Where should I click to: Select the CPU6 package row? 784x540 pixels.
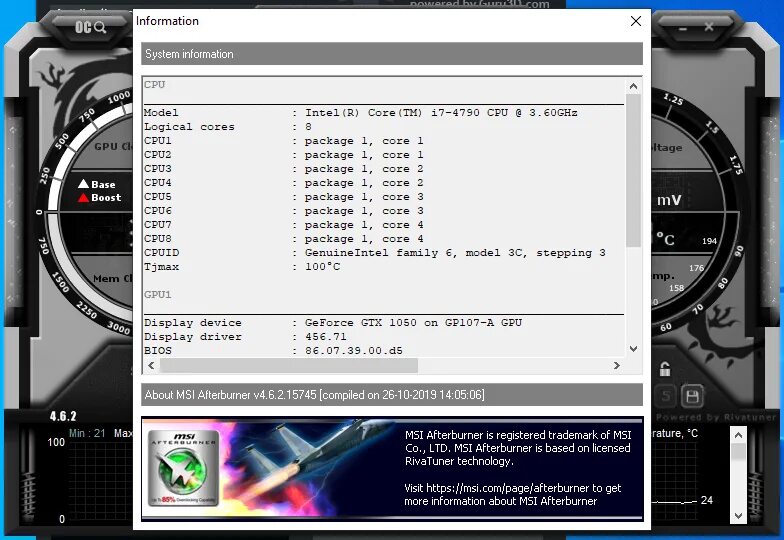tap(284, 211)
